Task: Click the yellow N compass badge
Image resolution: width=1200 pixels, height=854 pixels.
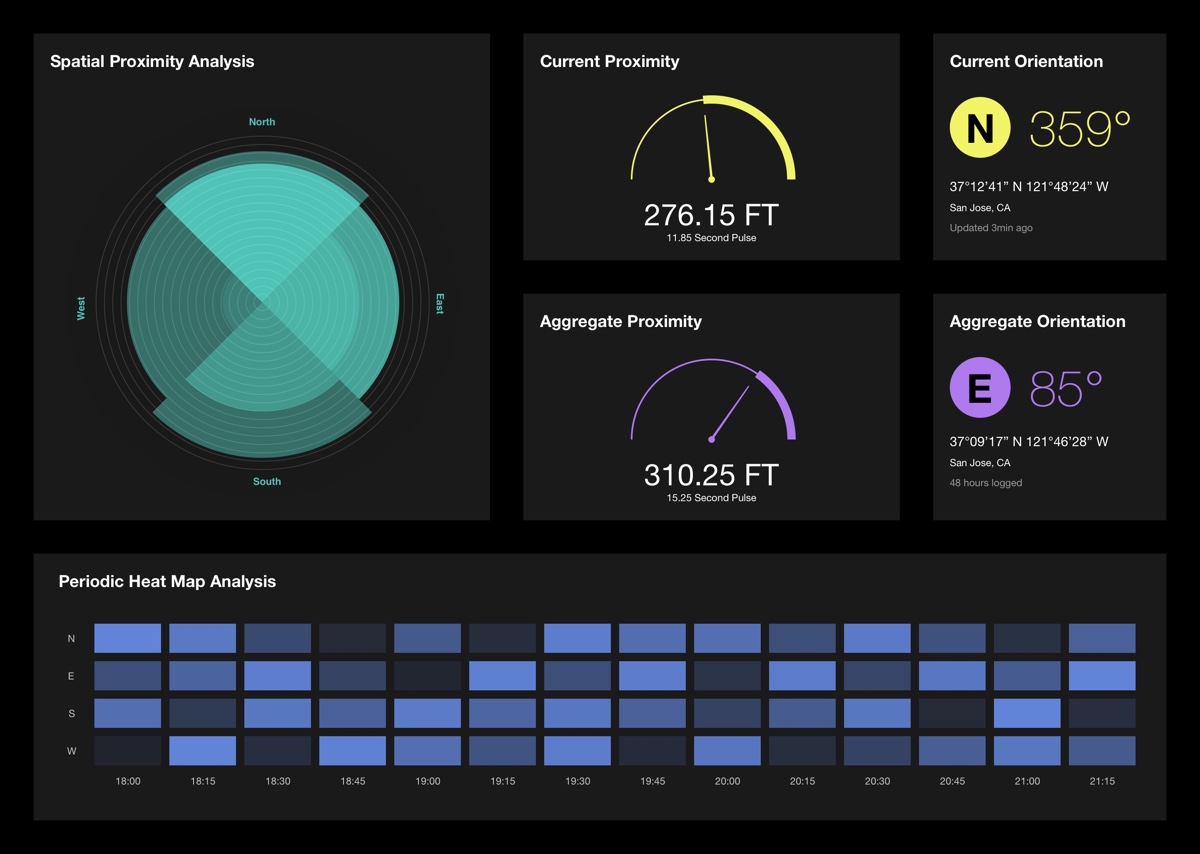Action: [979, 127]
